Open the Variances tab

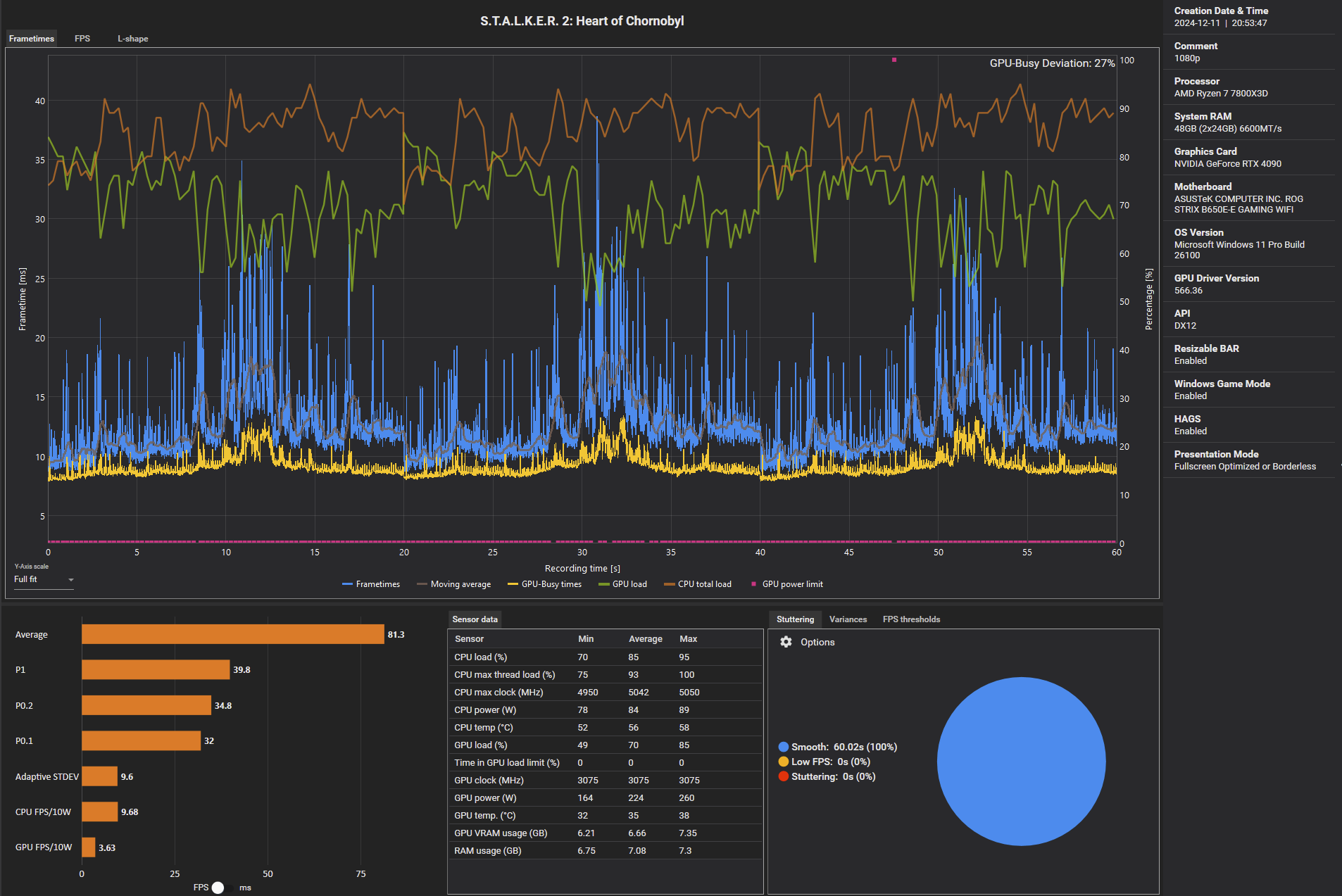[848, 619]
